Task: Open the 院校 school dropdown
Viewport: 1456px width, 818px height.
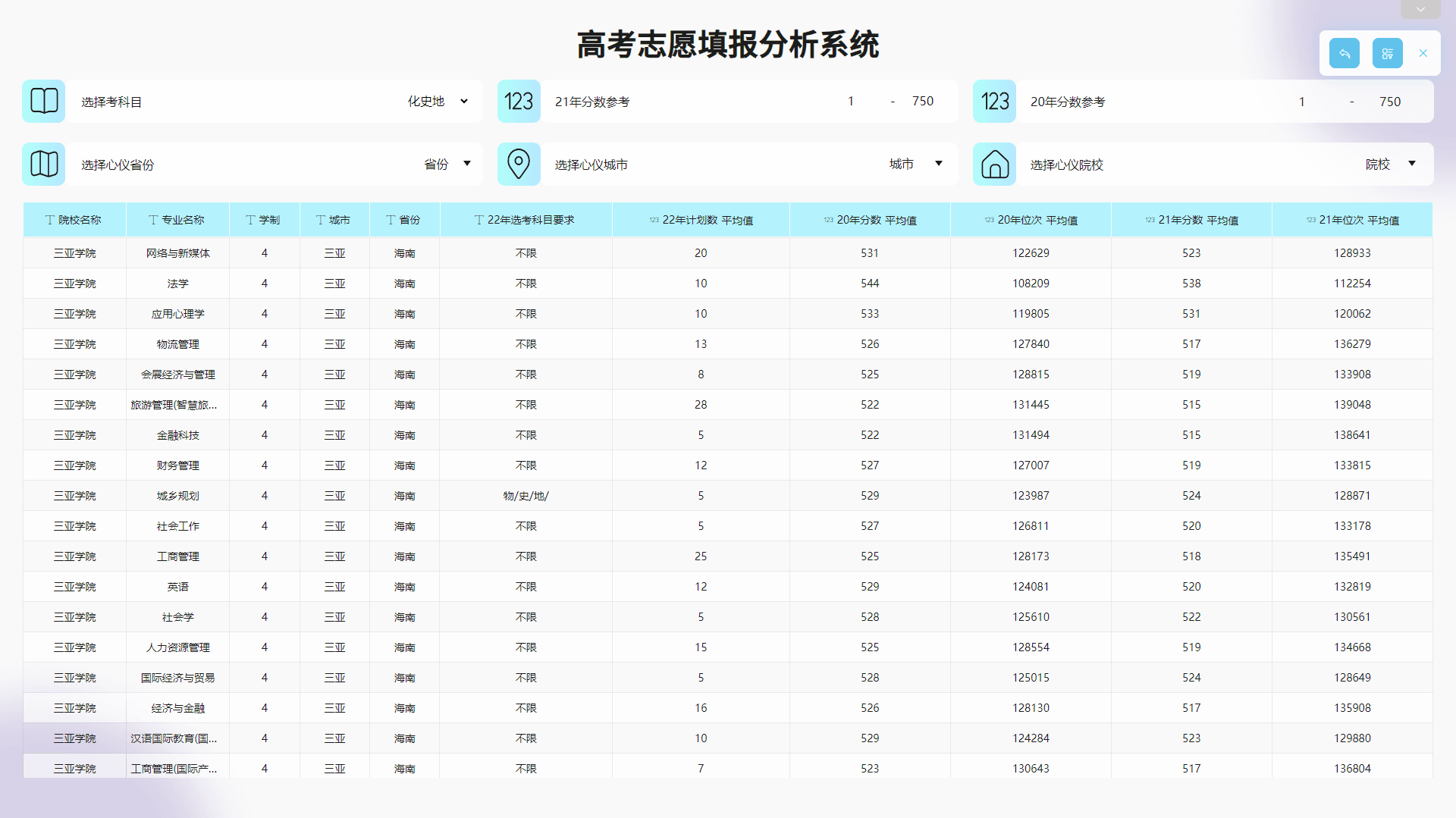Action: click(1392, 164)
